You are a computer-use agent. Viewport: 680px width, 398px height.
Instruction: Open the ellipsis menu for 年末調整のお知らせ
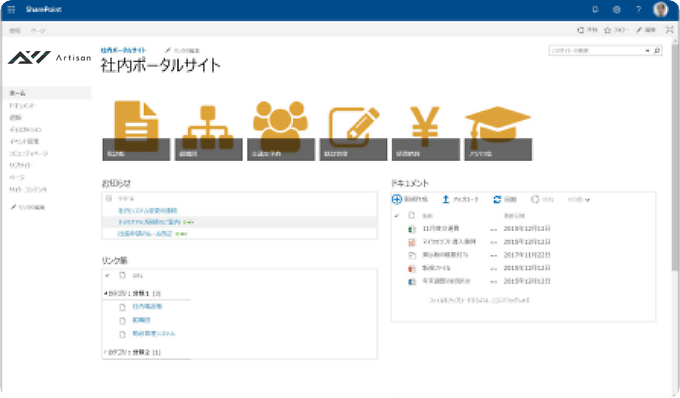[494, 281]
